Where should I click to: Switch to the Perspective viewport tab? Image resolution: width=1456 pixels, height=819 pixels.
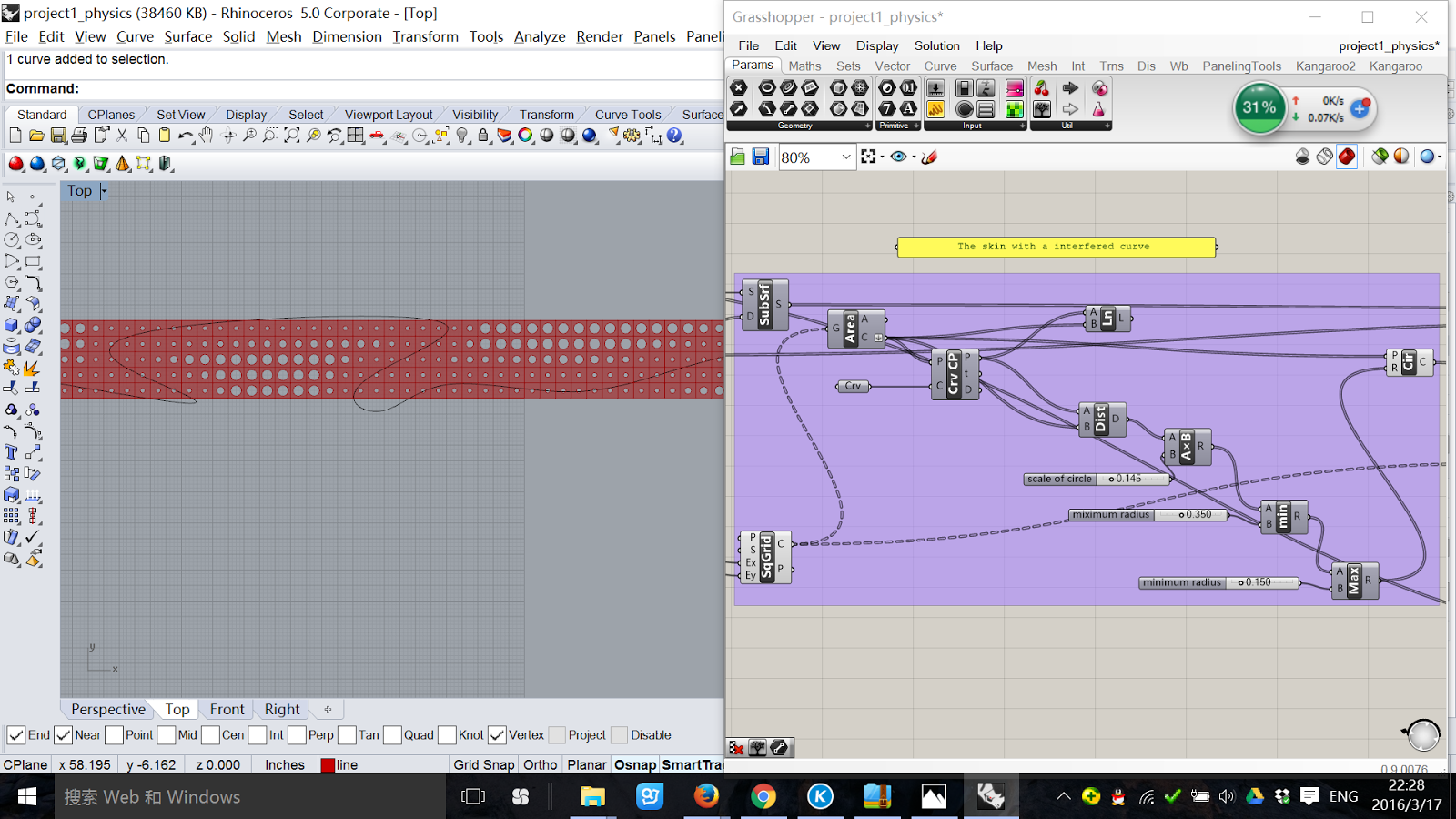106,709
